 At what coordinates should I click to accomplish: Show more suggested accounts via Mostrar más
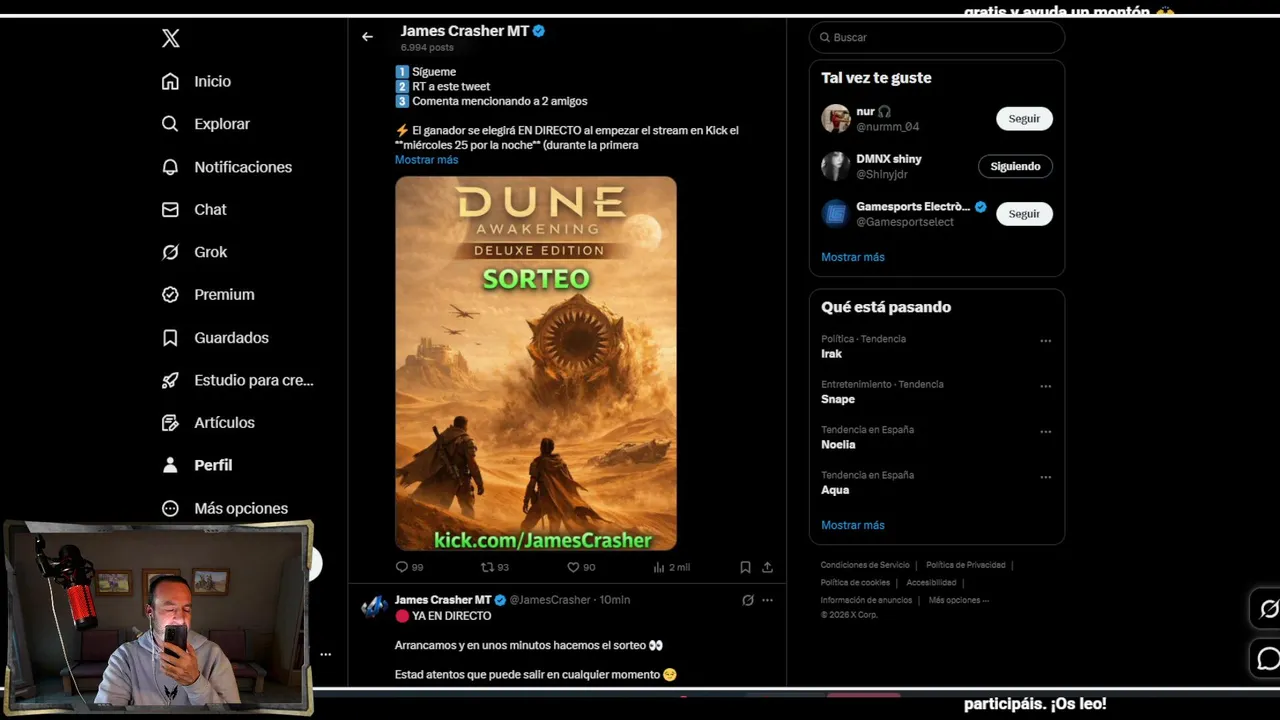coord(853,257)
